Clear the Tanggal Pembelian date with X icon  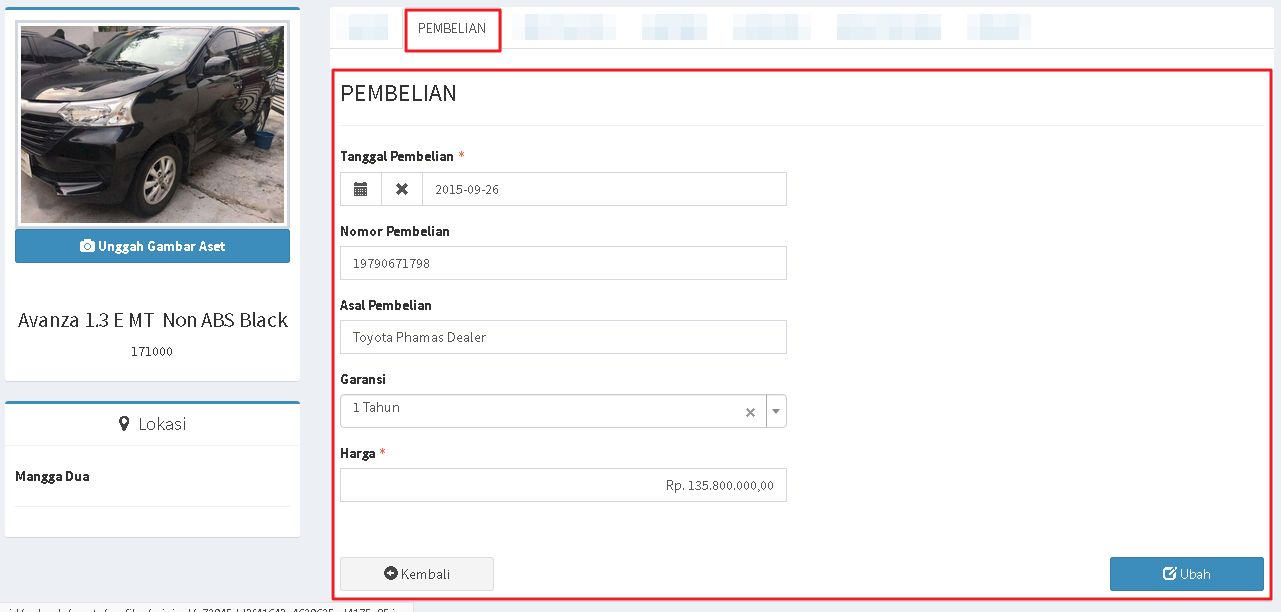tap(402, 189)
